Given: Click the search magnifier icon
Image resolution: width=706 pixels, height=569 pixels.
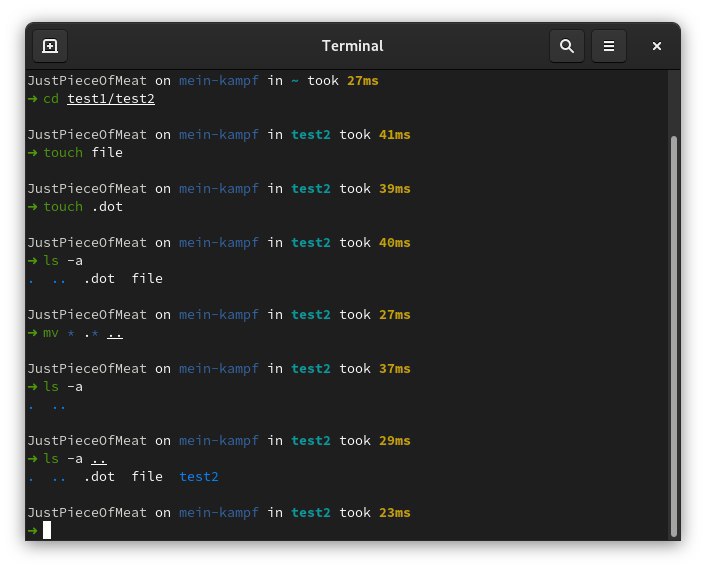Looking at the screenshot, I should click(567, 46).
